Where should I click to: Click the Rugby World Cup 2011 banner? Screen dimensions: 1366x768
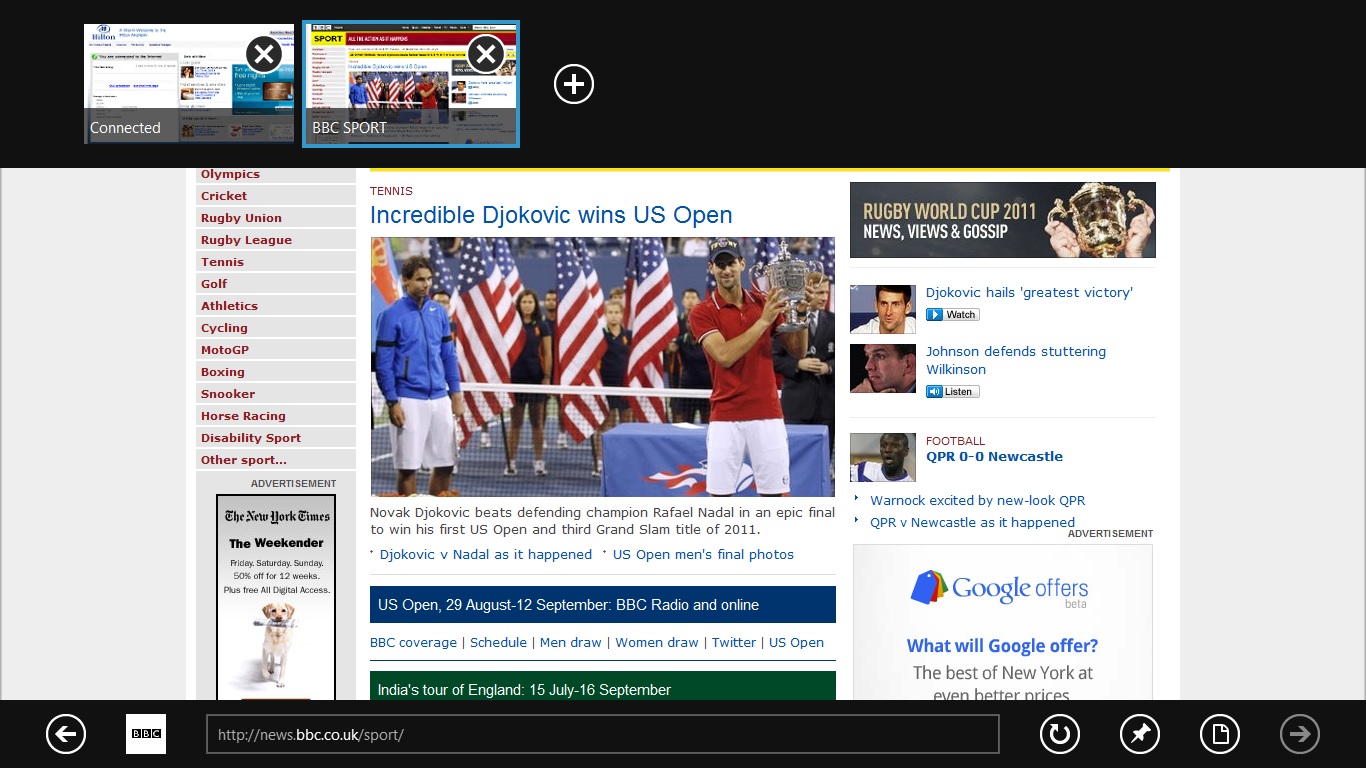coord(1003,220)
